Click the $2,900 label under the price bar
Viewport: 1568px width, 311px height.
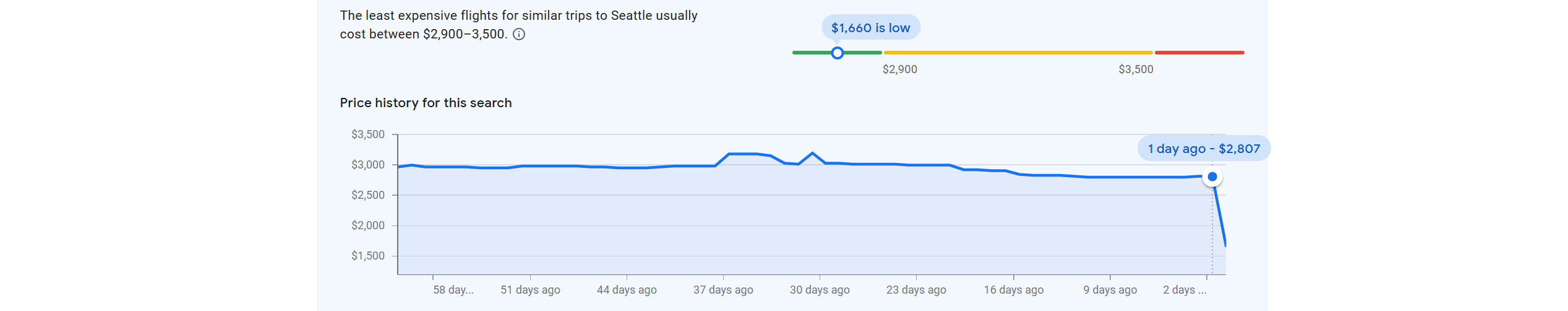[899, 69]
